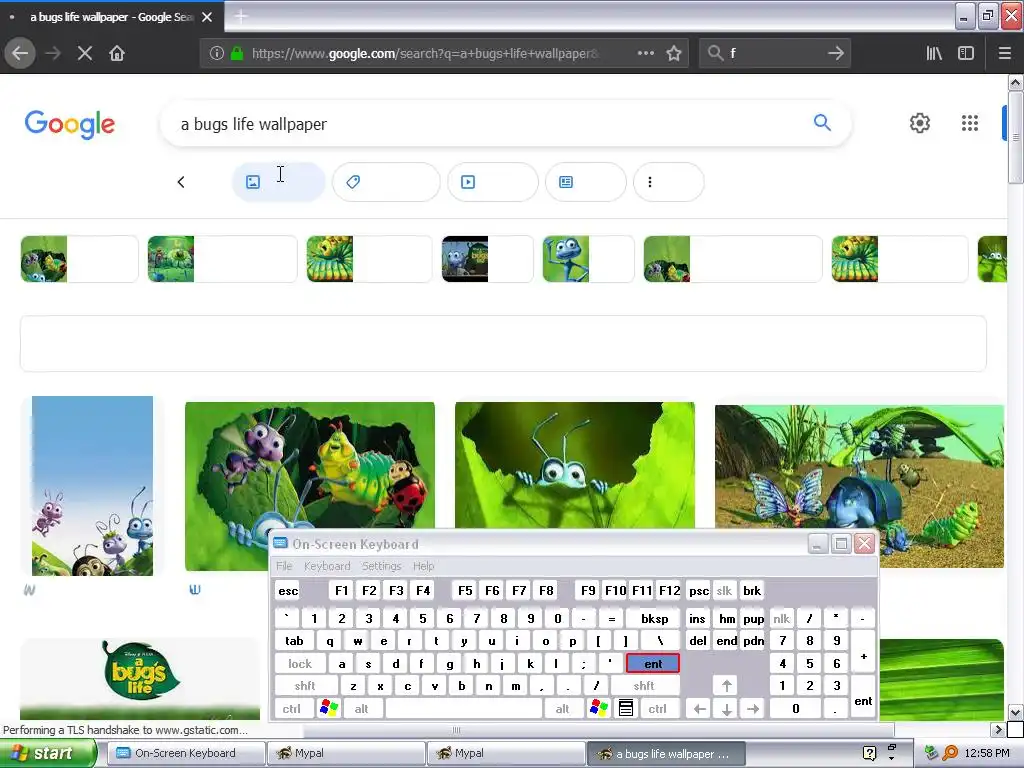Image resolution: width=1024 pixels, height=768 pixels.
Task: Open File menu in On-Screen Keyboard
Action: 284,566
